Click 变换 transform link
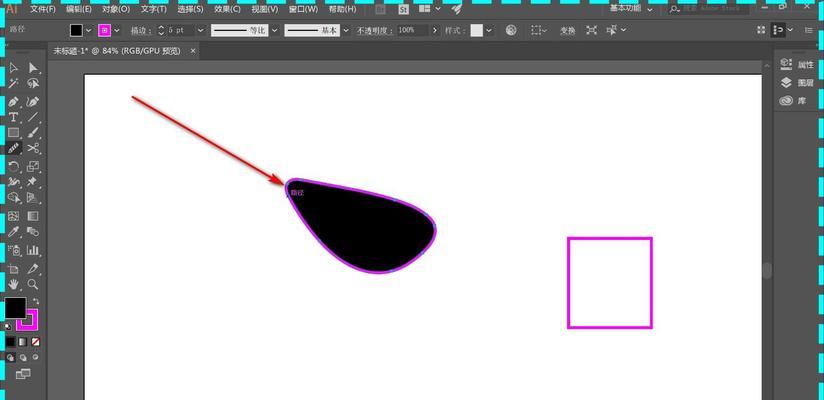Image resolution: width=824 pixels, height=400 pixels. coord(567,31)
